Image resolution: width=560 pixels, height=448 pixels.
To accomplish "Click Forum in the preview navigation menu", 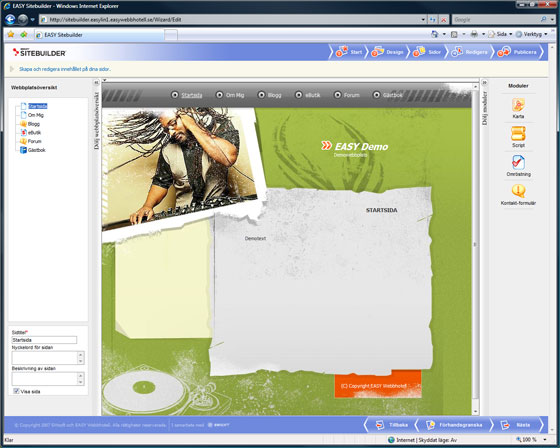I will click(351, 95).
